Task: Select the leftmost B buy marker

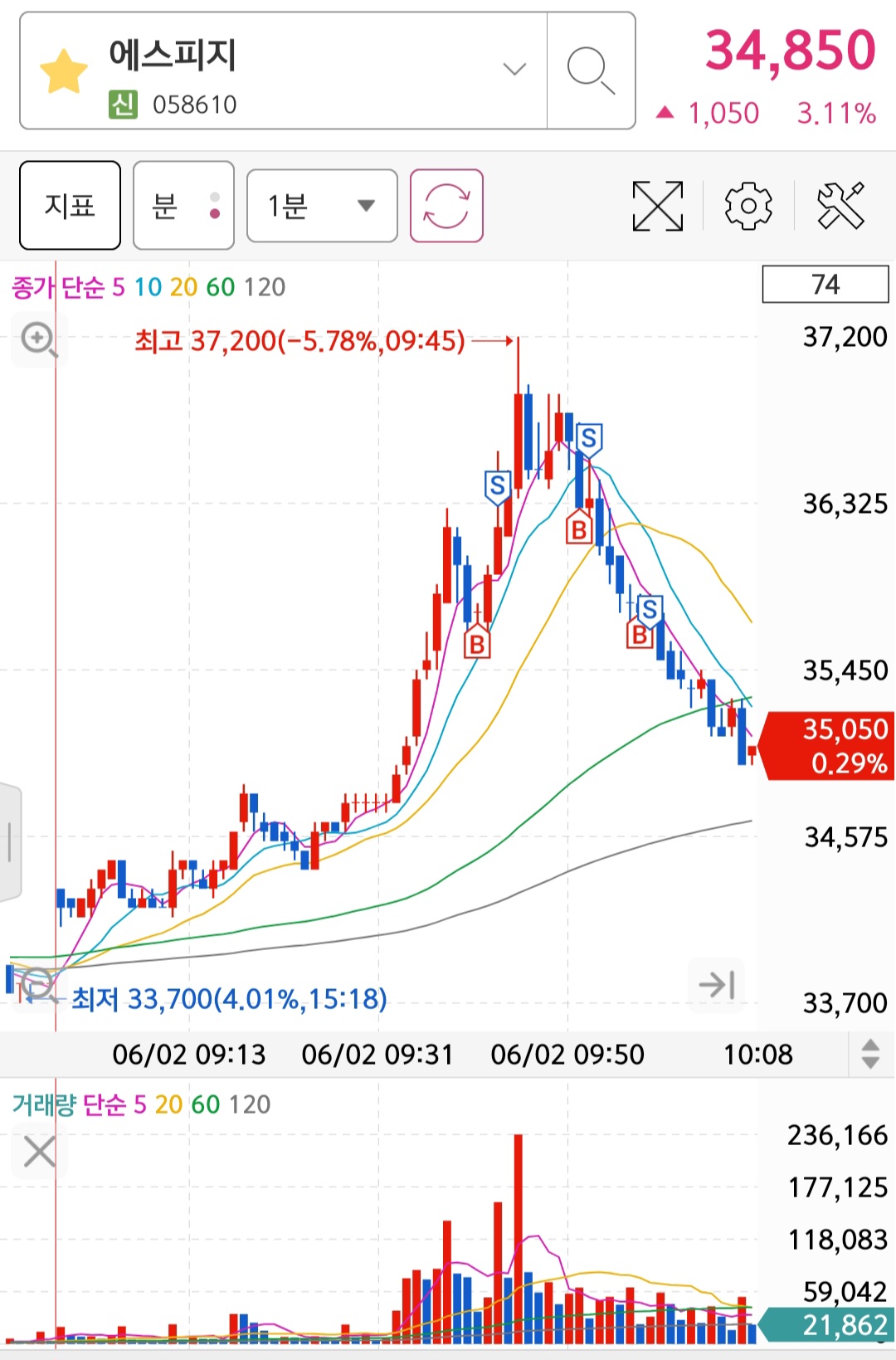Action: click(476, 642)
